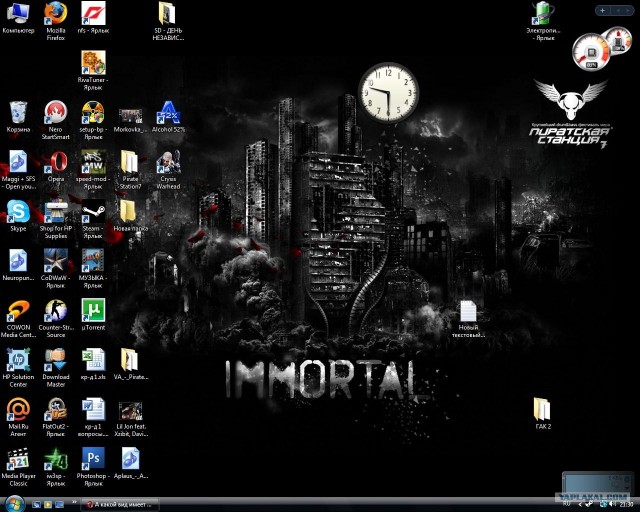Open the Pirate Station7 folder

tap(130, 170)
